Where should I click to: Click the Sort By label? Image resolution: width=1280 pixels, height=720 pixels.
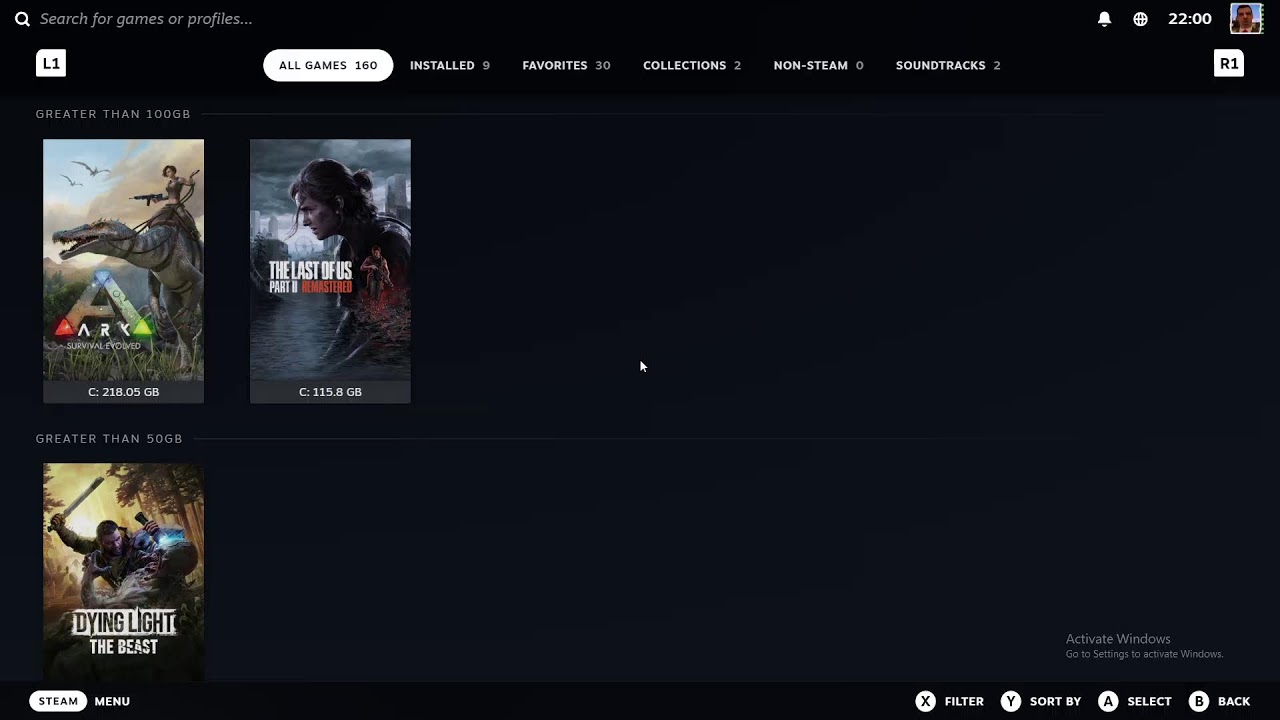[x=1055, y=701]
